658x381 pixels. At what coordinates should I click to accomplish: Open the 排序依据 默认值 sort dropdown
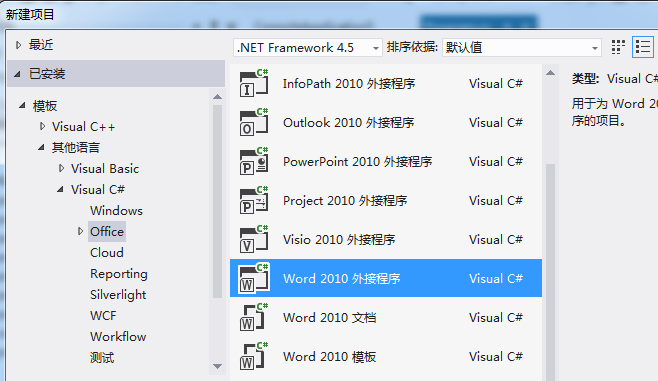coord(522,47)
